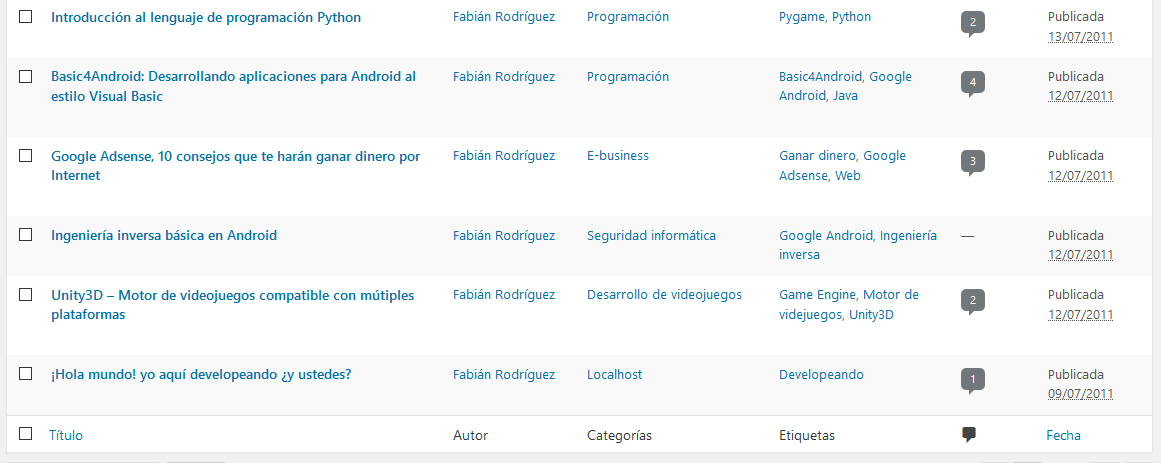Filter posts by the Unity3D tag

click(x=871, y=315)
